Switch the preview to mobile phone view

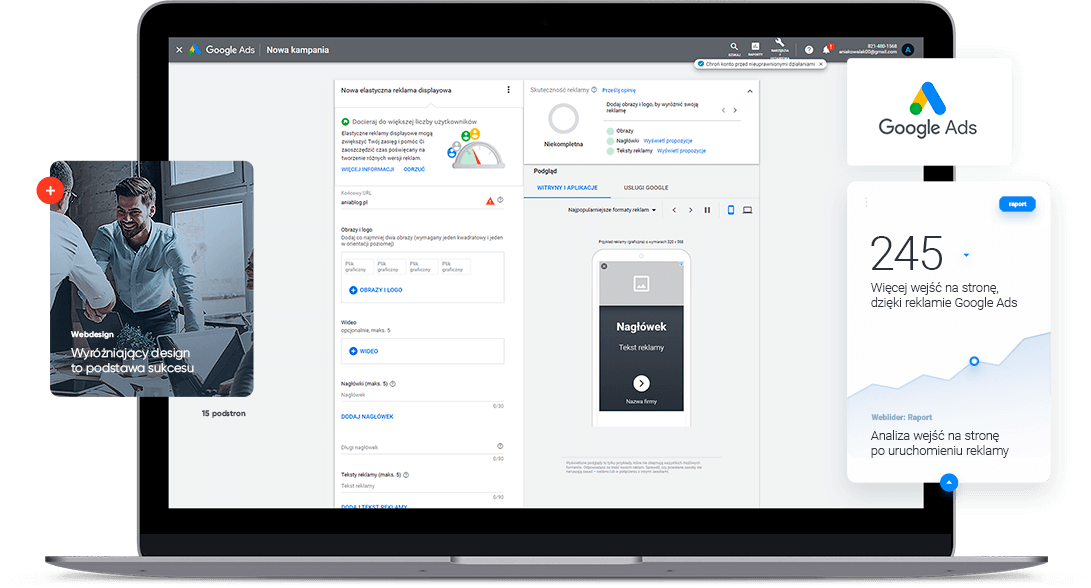point(731,210)
